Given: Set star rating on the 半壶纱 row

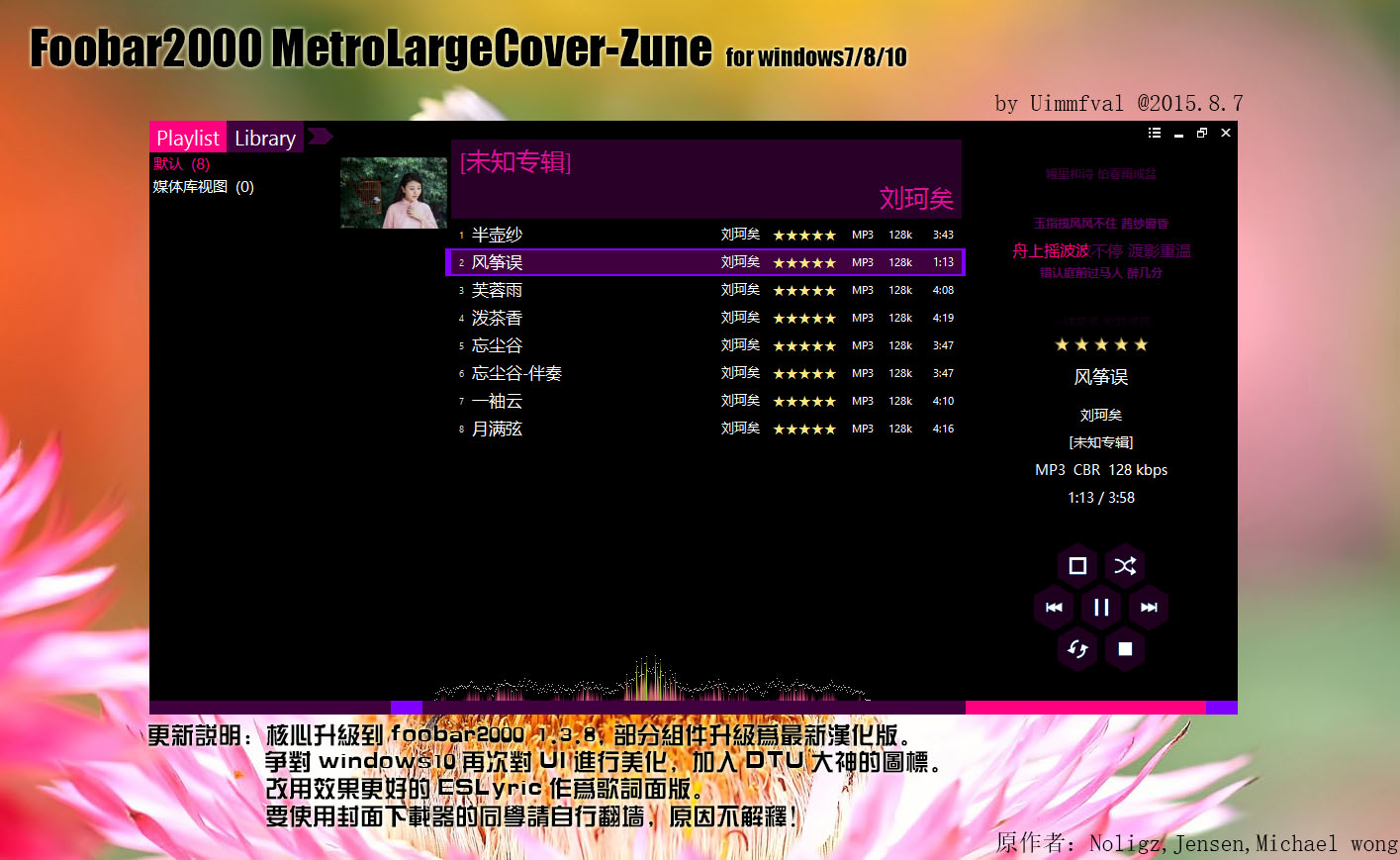Looking at the screenshot, I should coord(804,236).
